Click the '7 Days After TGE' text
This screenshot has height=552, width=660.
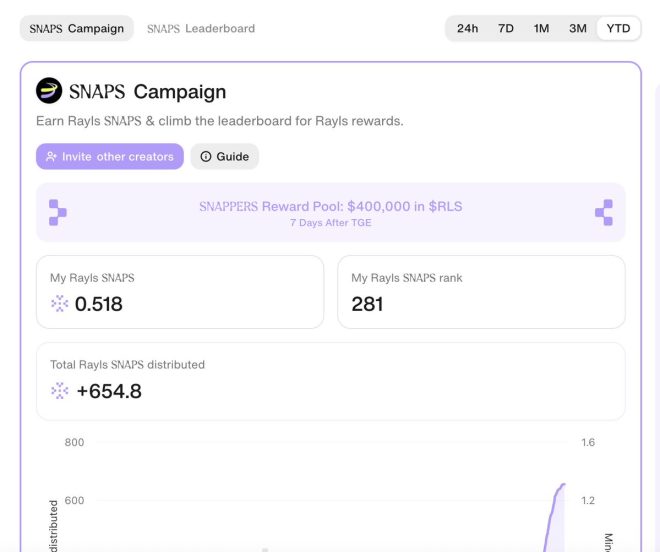[330, 223]
